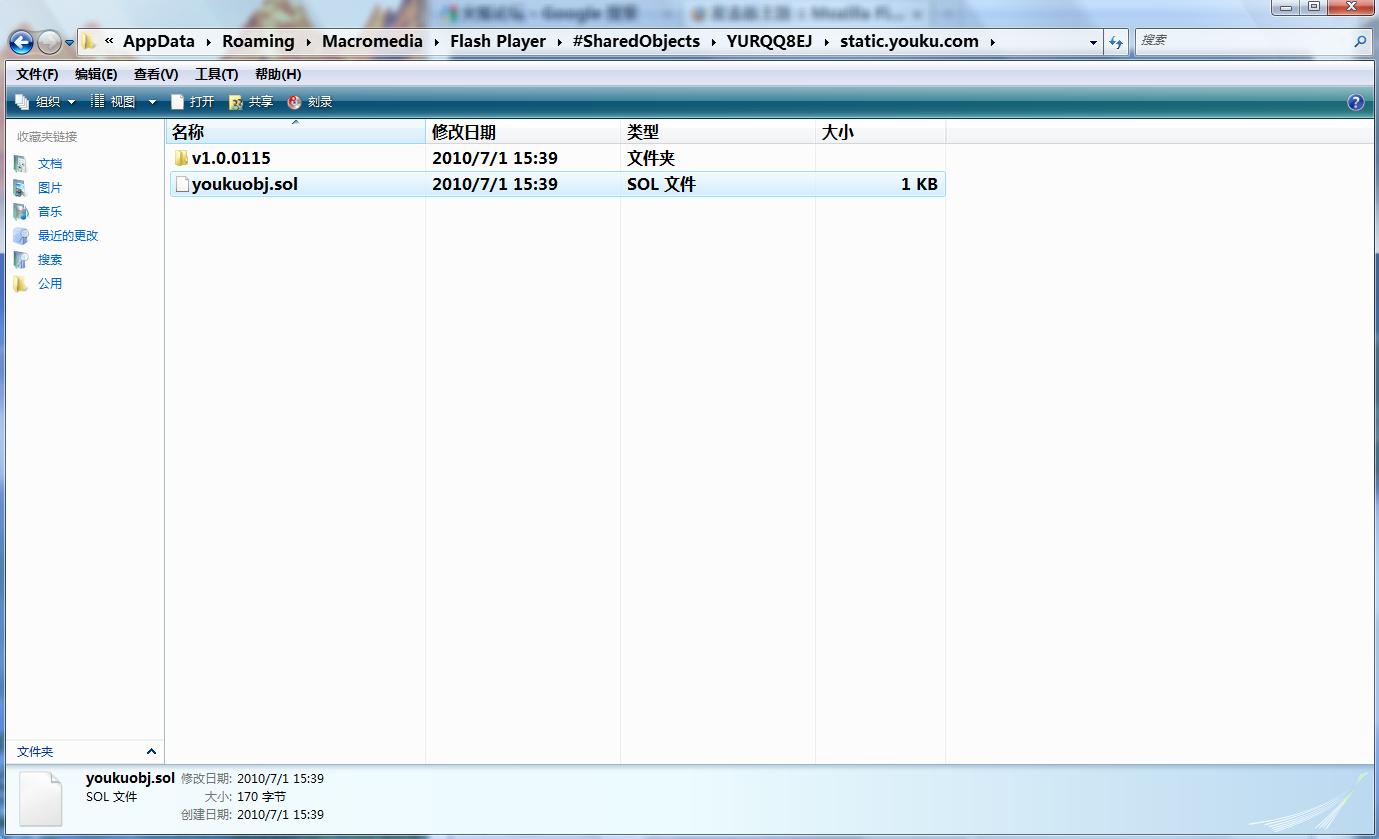Click static.youku.com in the address path
This screenshot has width=1379, height=839.
(x=909, y=41)
